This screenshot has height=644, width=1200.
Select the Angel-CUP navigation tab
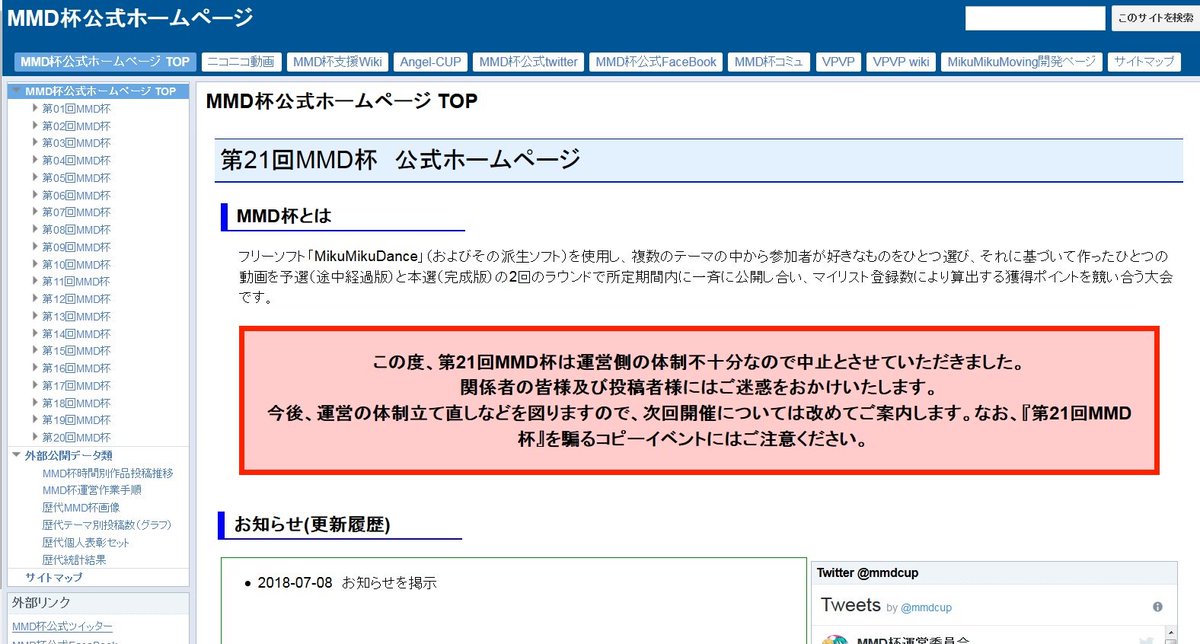click(430, 61)
